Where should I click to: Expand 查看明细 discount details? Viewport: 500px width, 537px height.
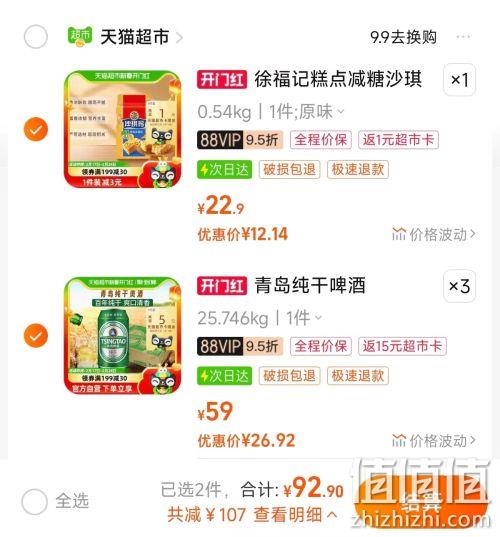click(x=295, y=515)
